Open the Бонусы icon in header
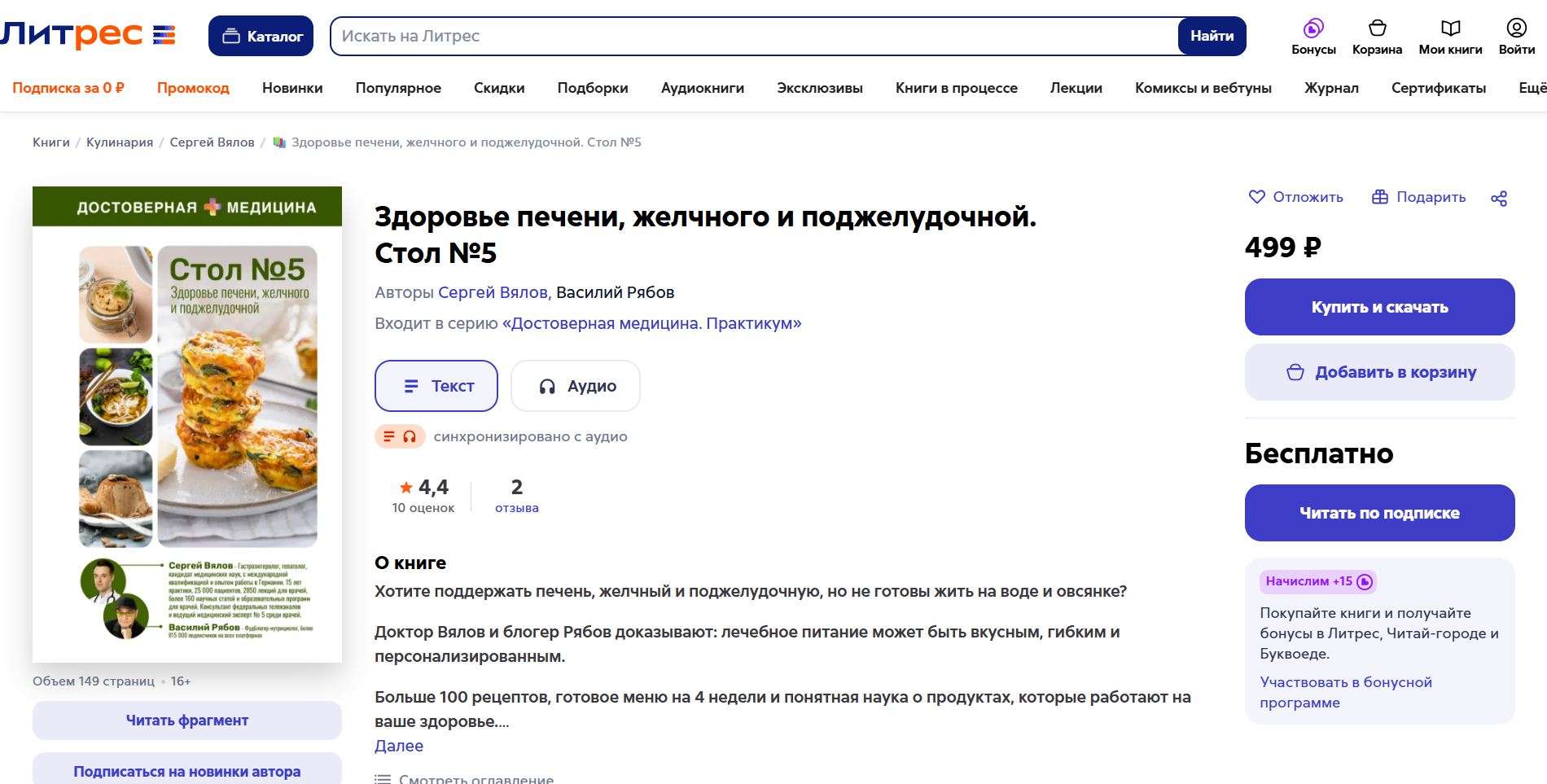The height and width of the screenshot is (784, 1547). [x=1313, y=28]
